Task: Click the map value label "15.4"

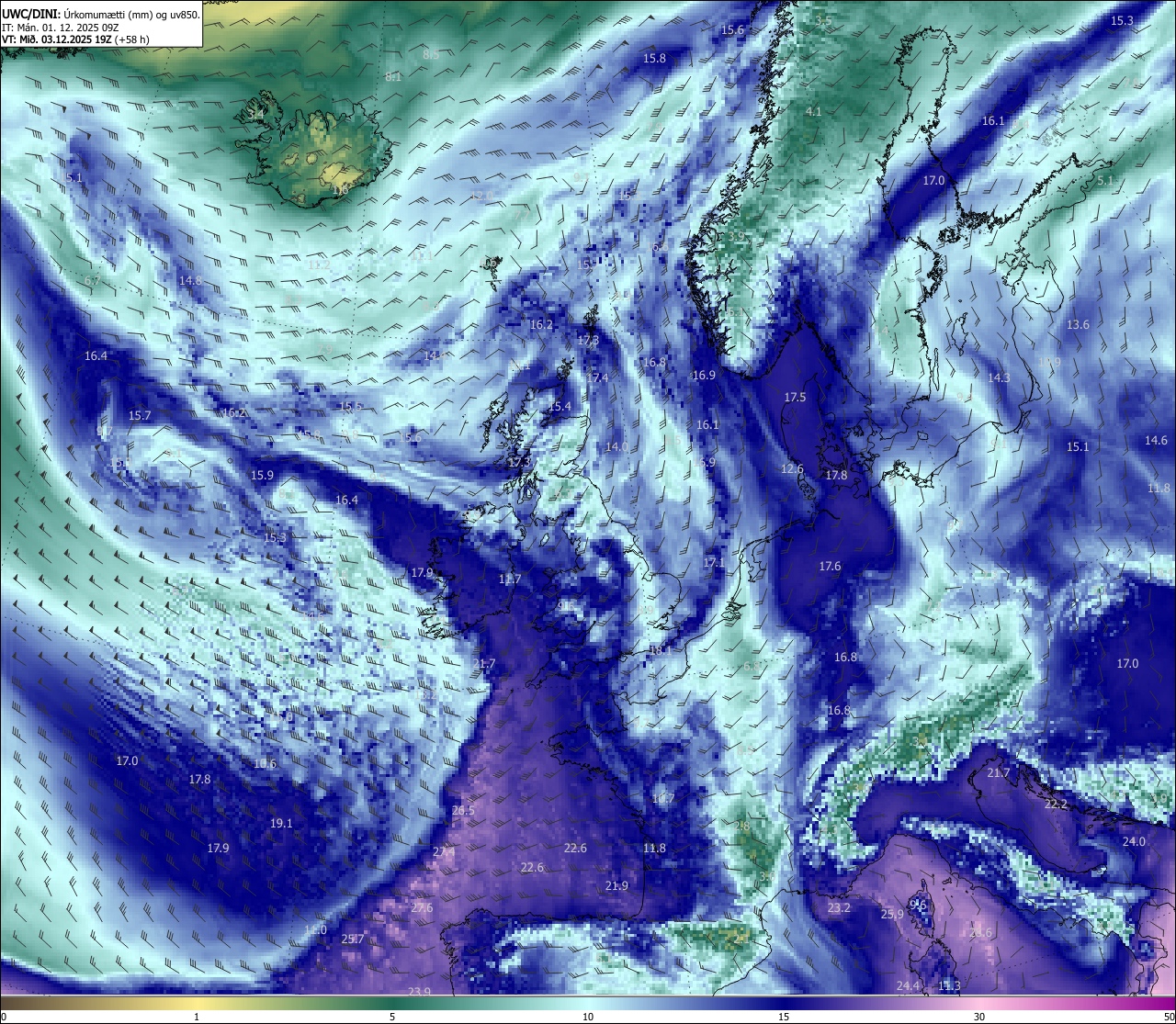Action: (x=560, y=406)
